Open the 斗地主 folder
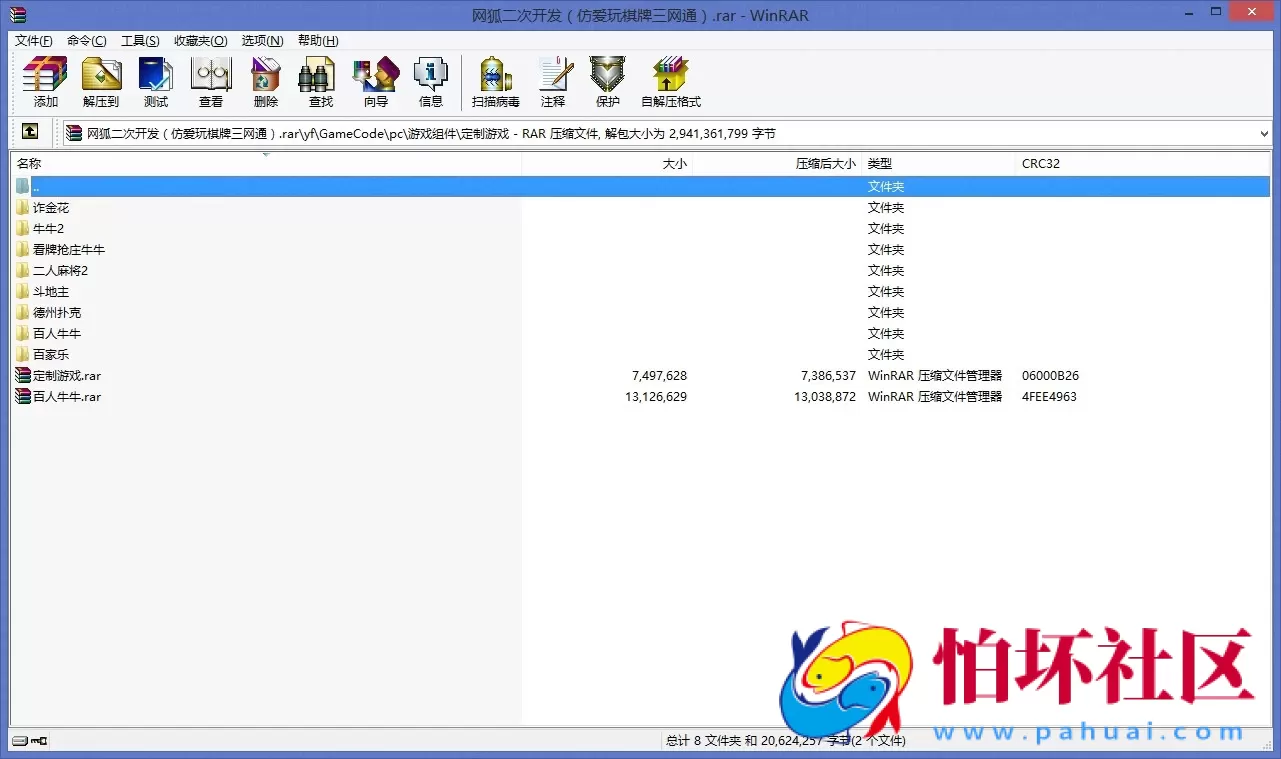The width and height of the screenshot is (1281, 759). coord(49,291)
